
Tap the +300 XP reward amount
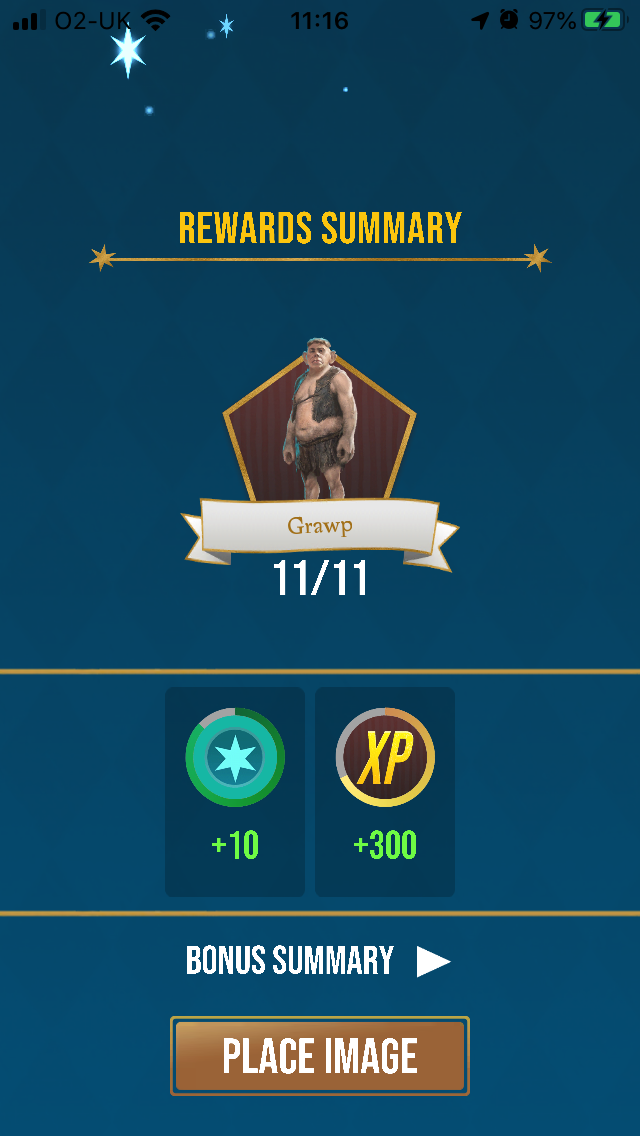coord(385,845)
